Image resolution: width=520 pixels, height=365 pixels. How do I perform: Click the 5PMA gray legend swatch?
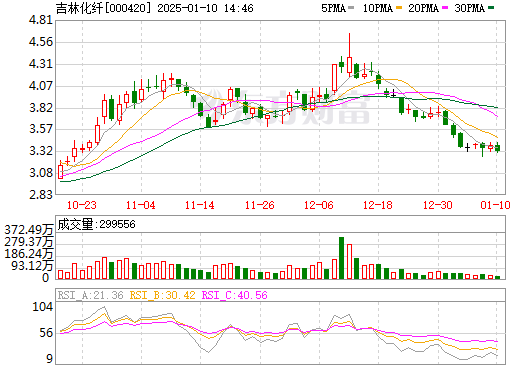(x=351, y=8)
